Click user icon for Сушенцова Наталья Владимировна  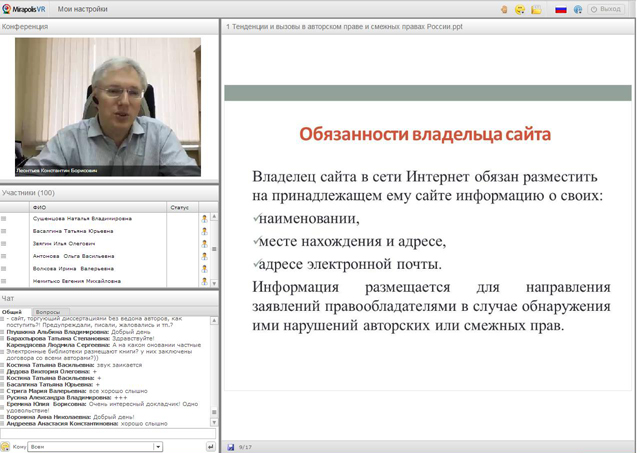click(204, 219)
